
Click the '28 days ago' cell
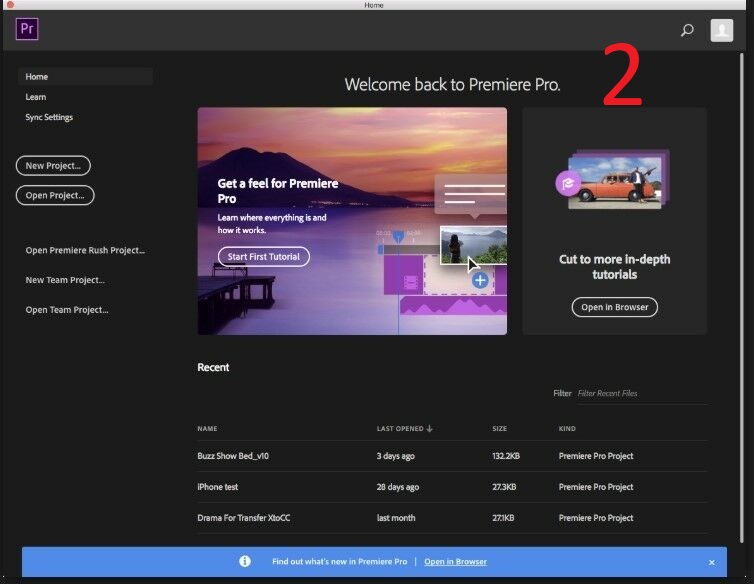[398, 487]
